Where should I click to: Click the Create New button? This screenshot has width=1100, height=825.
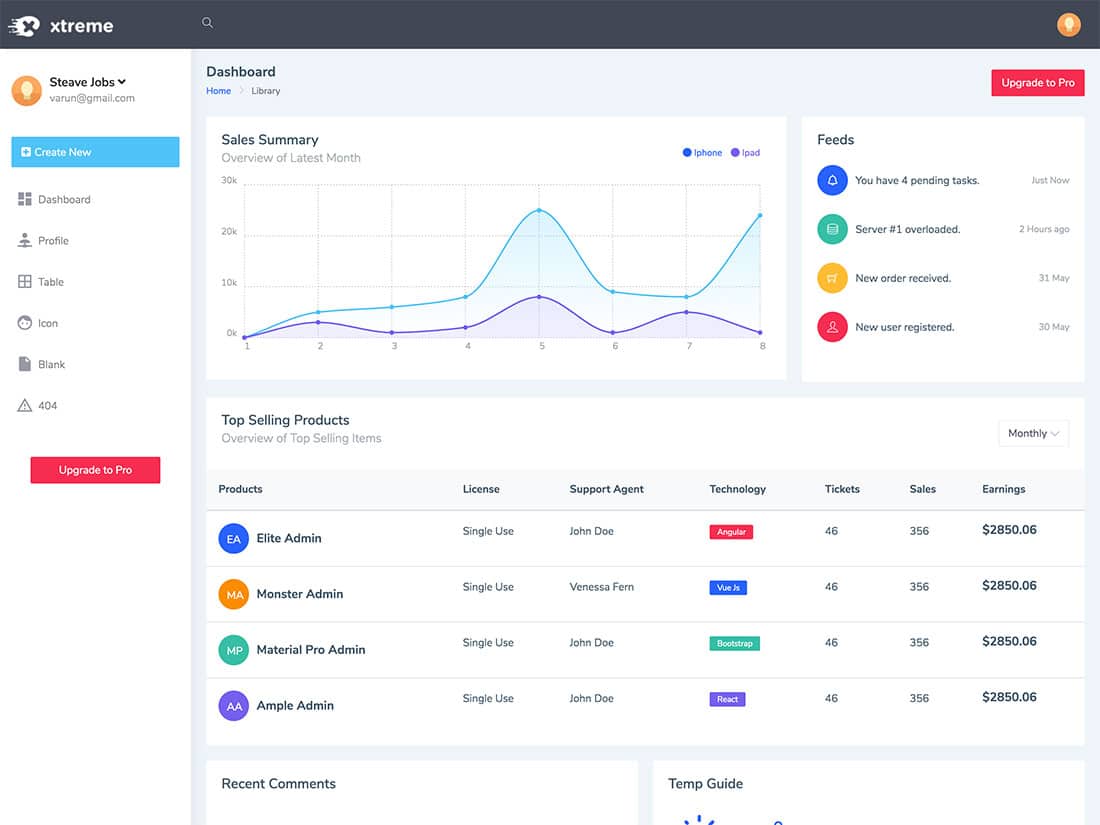point(95,152)
